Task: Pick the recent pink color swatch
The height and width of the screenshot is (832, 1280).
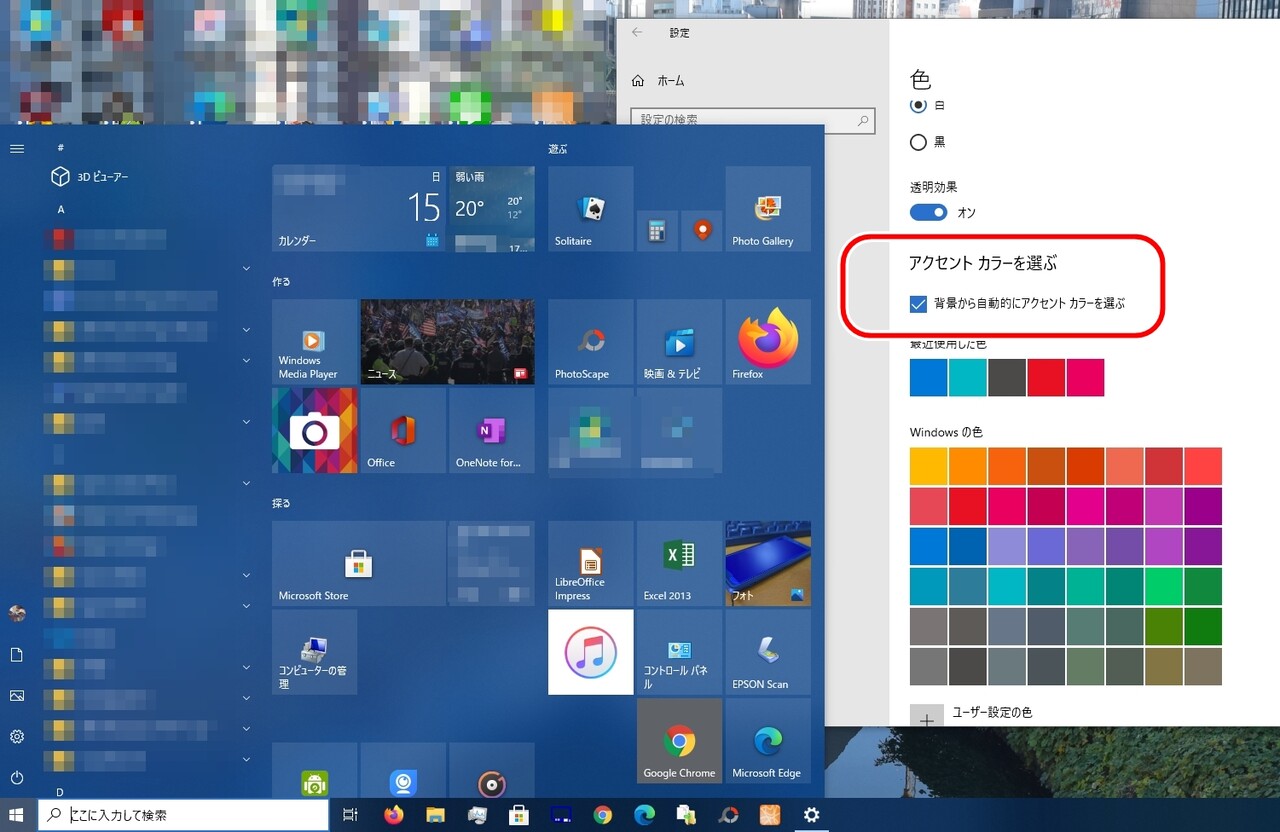Action: (1085, 378)
